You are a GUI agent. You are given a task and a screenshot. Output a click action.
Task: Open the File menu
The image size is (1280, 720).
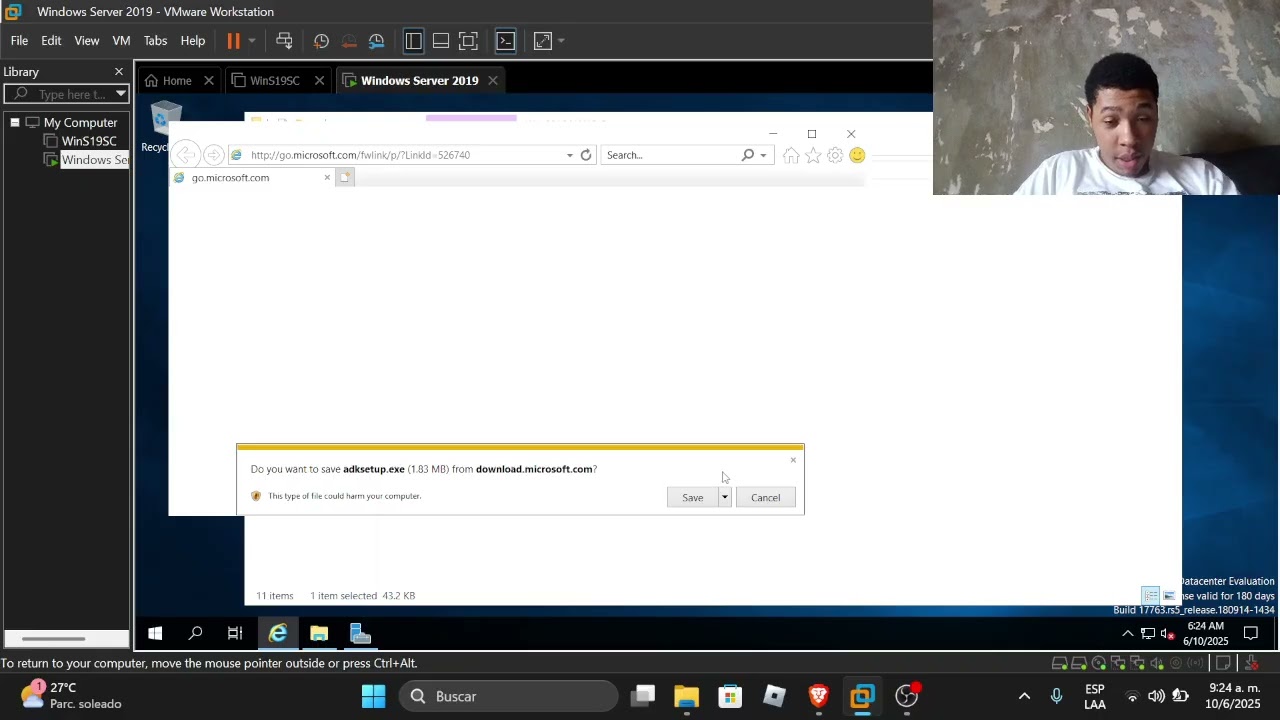[x=19, y=41]
